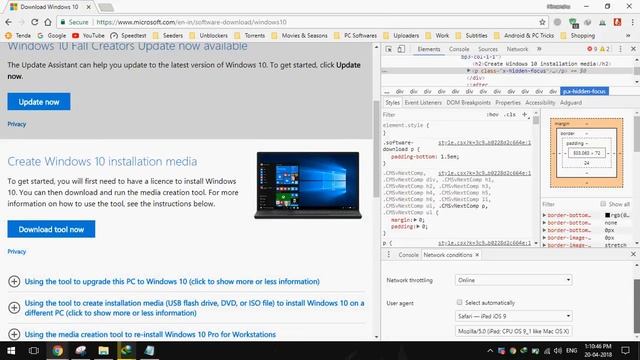The height and width of the screenshot is (360, 640).
Task: Click the Update now button
Action: 39,102
